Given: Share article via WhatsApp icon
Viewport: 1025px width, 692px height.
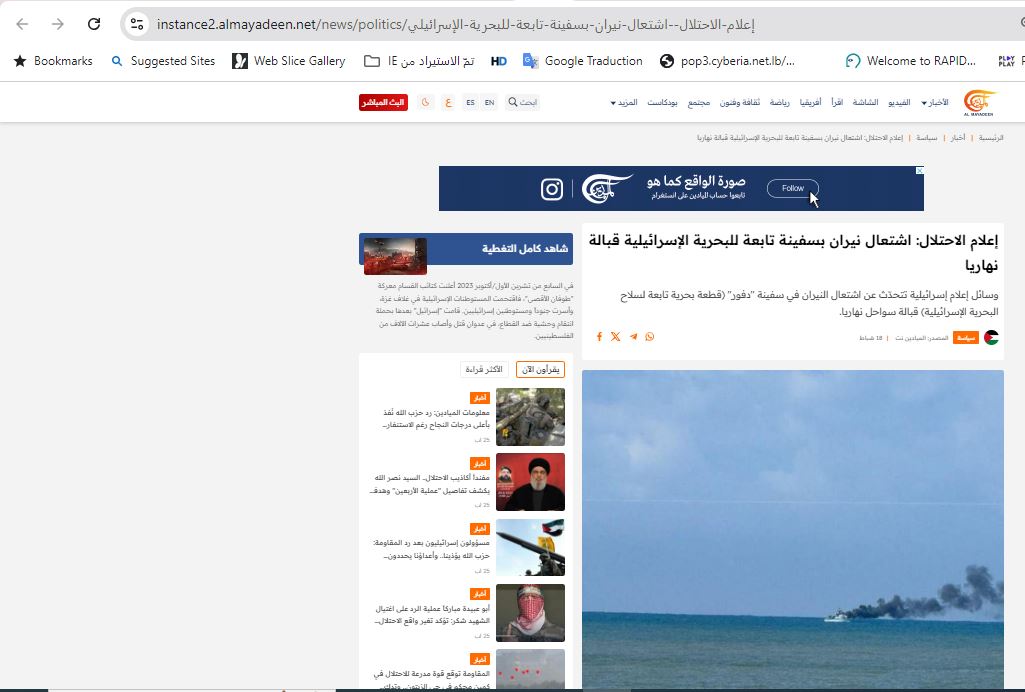Looking at the screenshot, I should pos(650,337).
